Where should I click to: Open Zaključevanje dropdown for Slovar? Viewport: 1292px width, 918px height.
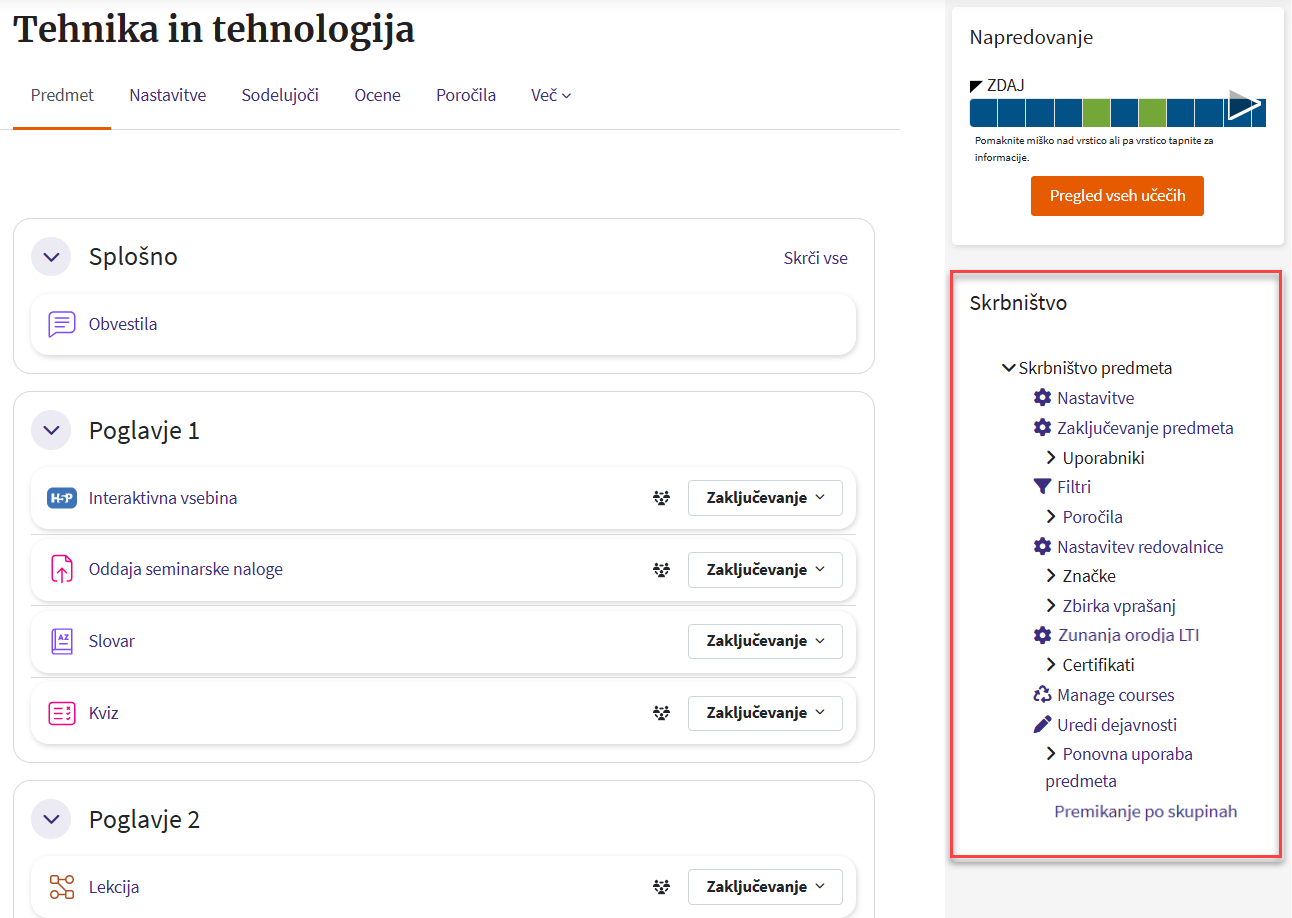[765, 641]
